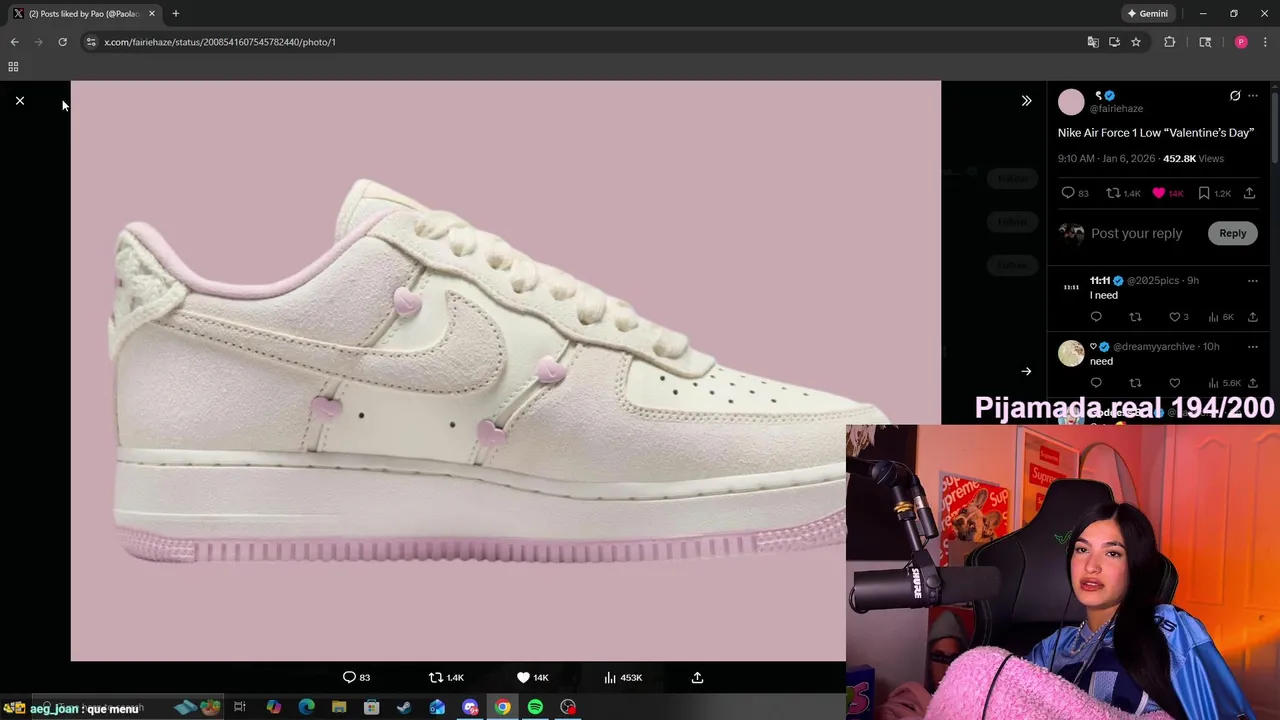The width and height of the screenshot is (1280, 720).
Task: Open Gemini in Chrome
Action: (1147, 14)
